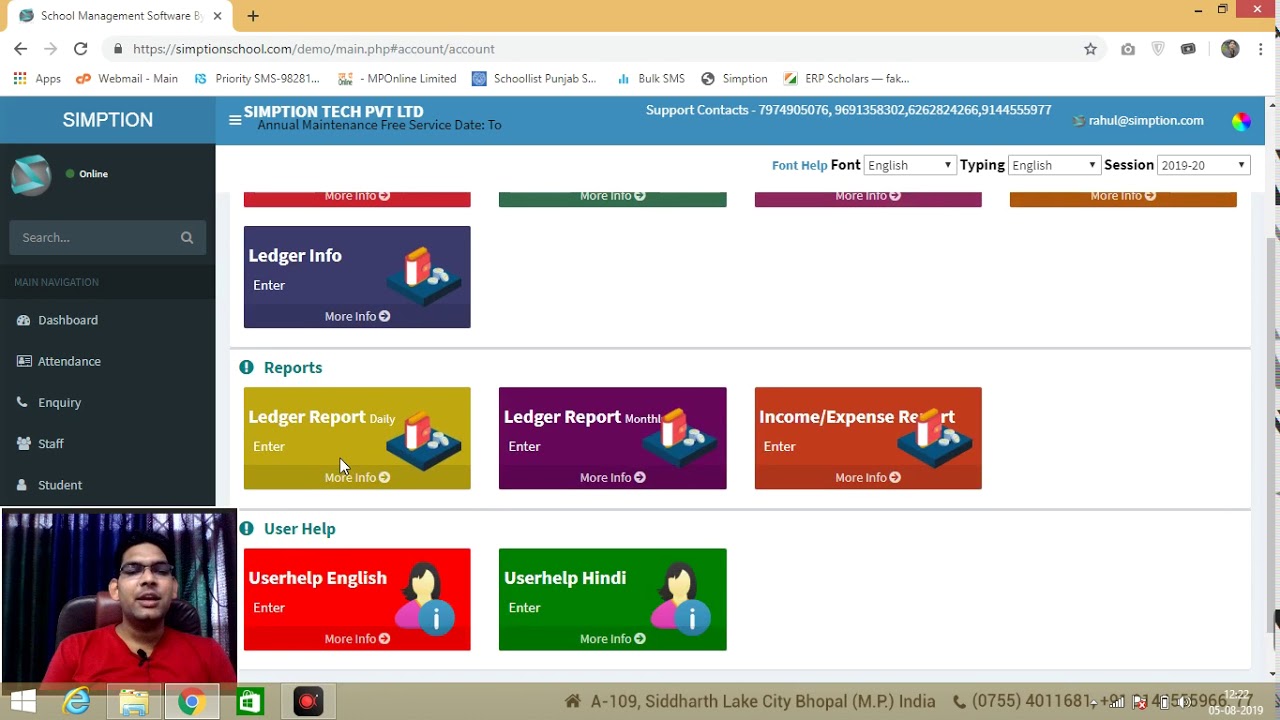Click the Userhelp English person info icon

(424, 598)
